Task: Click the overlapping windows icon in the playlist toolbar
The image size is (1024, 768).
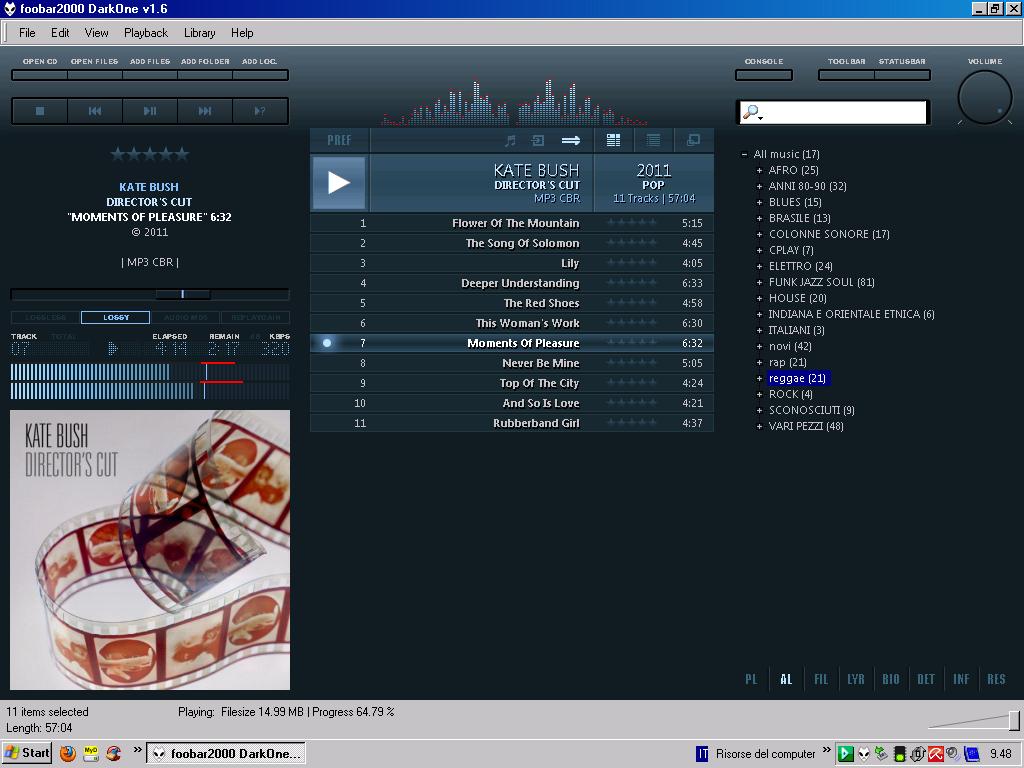Action: (693, 140)
